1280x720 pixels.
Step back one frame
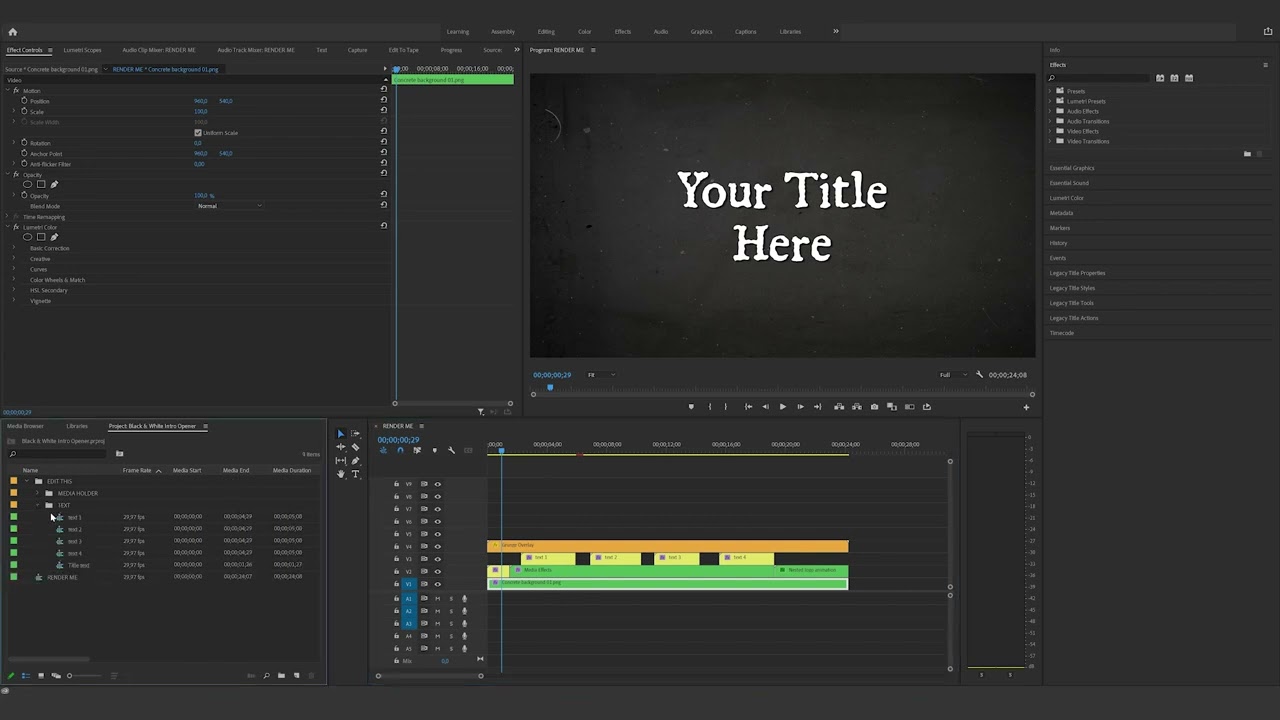tap(765, 407)
